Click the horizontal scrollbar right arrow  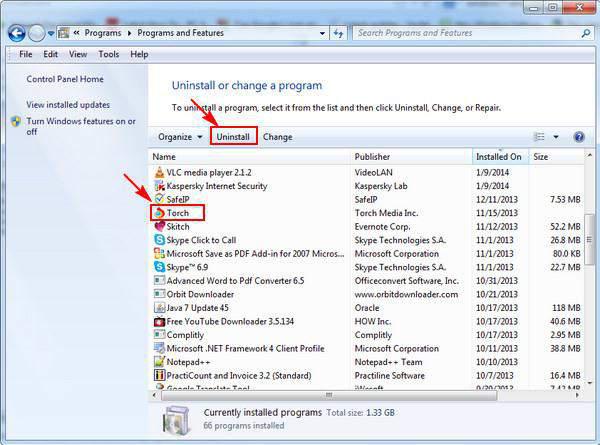tap(577, 395)
